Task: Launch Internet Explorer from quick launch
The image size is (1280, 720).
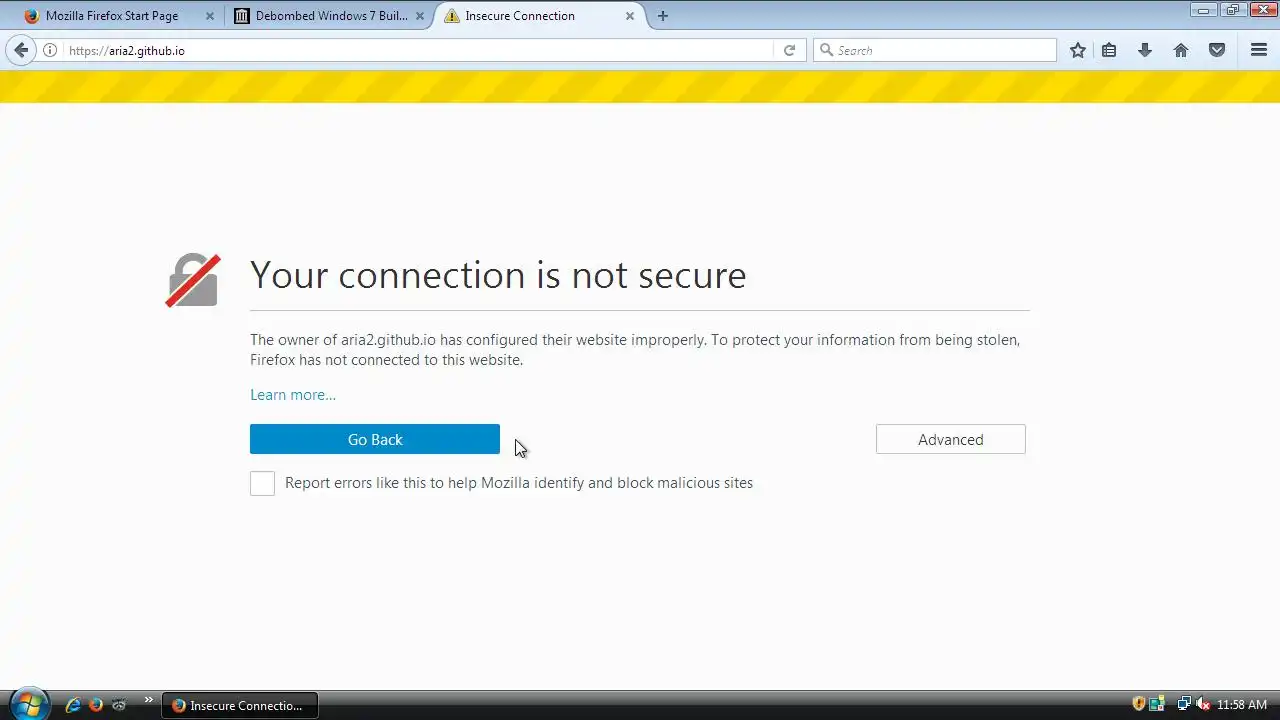Action: [73, 705]
